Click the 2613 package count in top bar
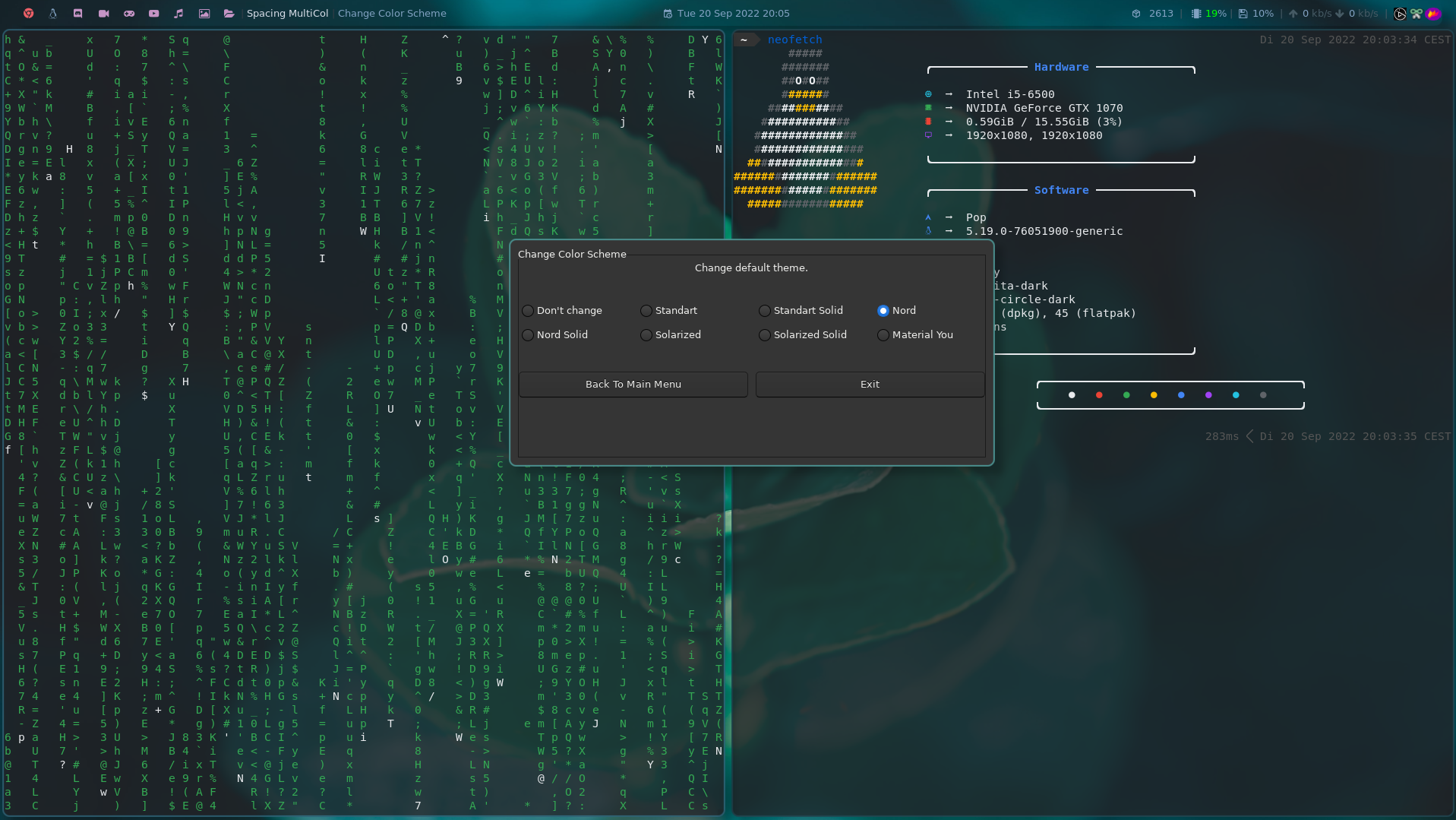Screen dimensions: 1456x820 (1161, 14)
